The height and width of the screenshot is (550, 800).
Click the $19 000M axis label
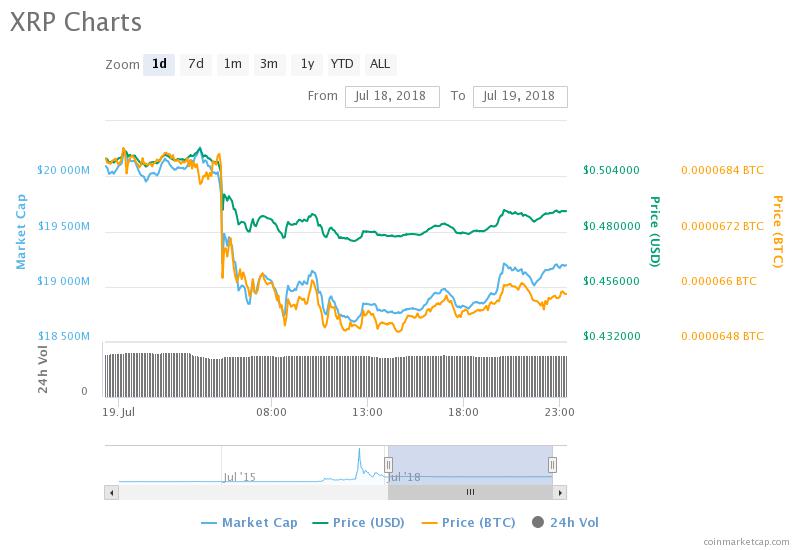coord(63,281)
